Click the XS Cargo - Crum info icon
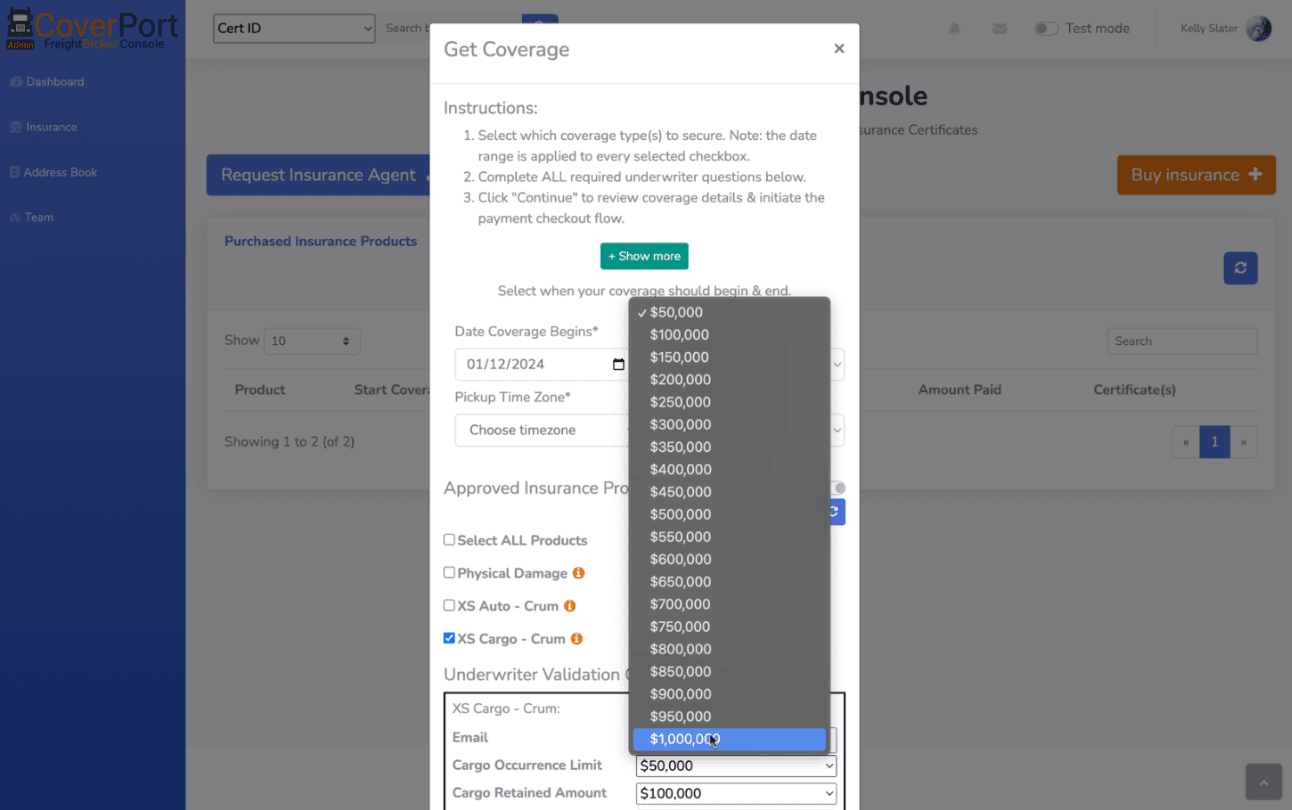This screenshot has width=1292, height=810. 577,639
